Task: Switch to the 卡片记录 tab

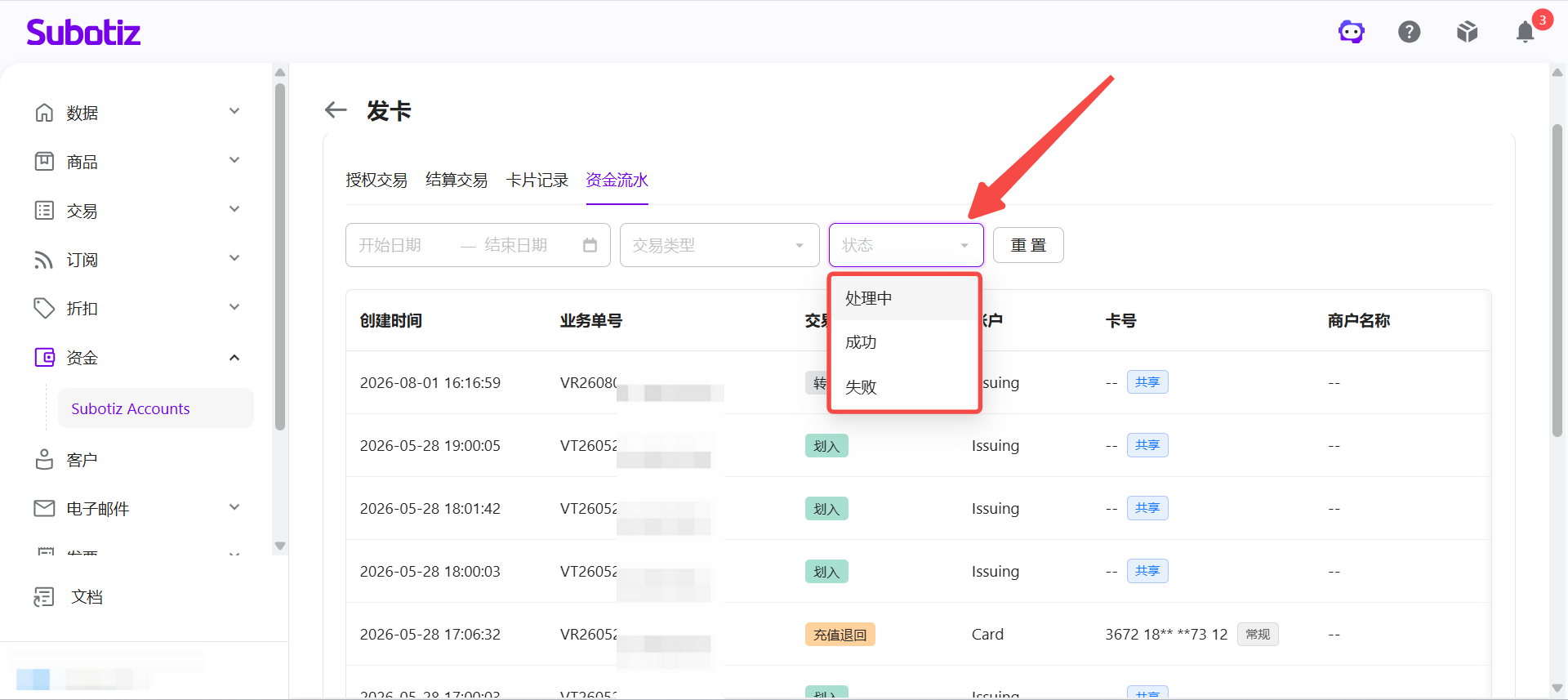Action: click(x=537, y=180)
